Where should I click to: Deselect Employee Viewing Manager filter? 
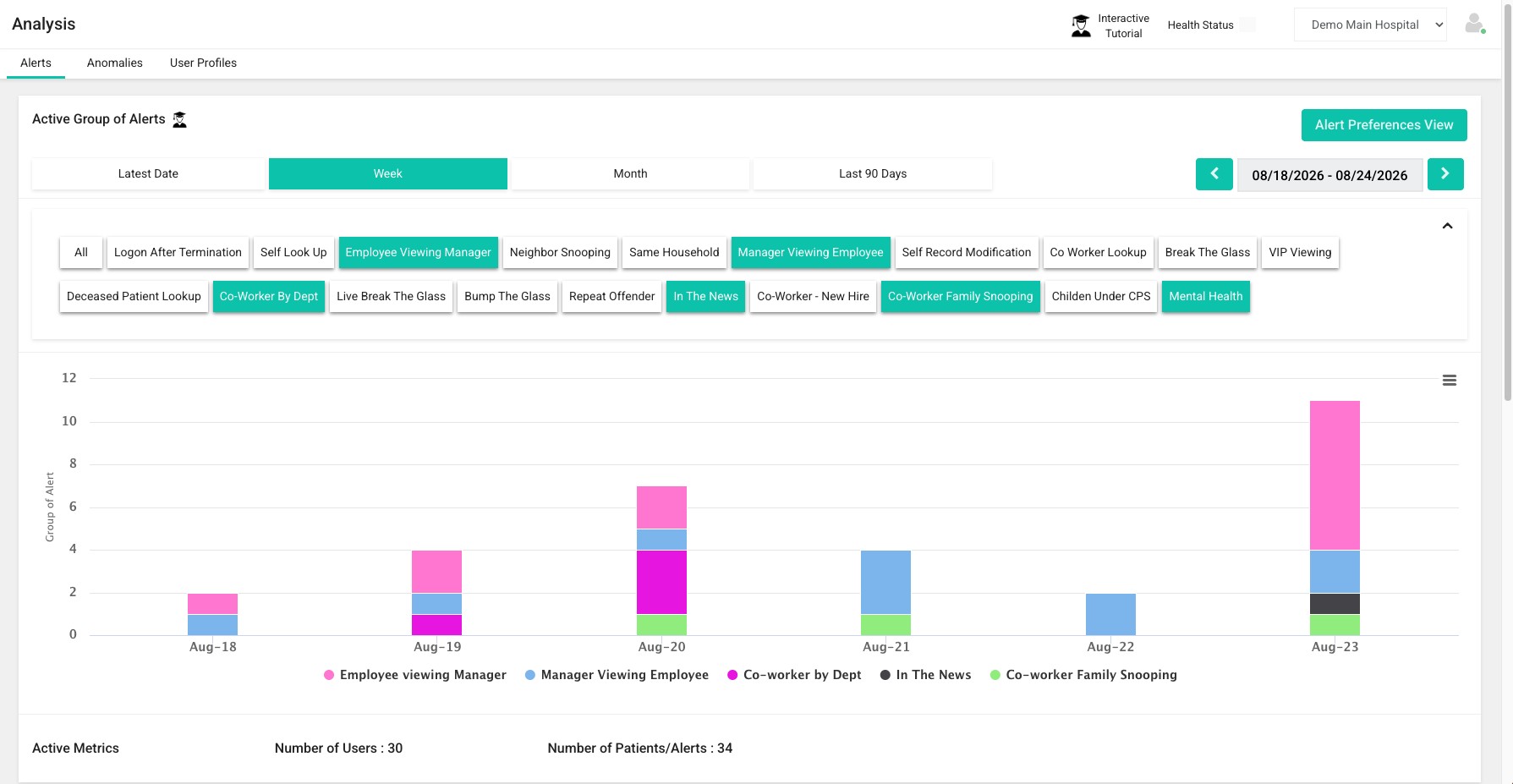(x=418, y=252)
